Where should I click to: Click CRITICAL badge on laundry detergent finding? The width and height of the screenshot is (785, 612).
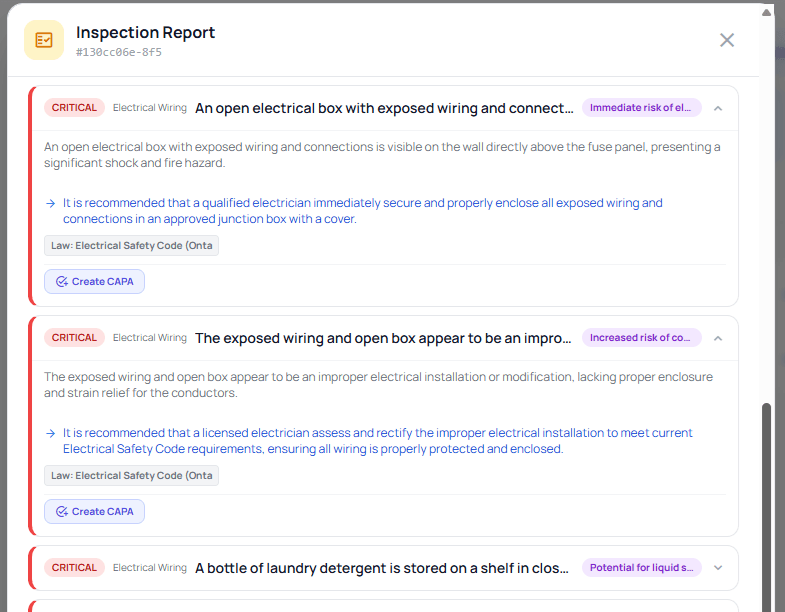tap(74, 567)
